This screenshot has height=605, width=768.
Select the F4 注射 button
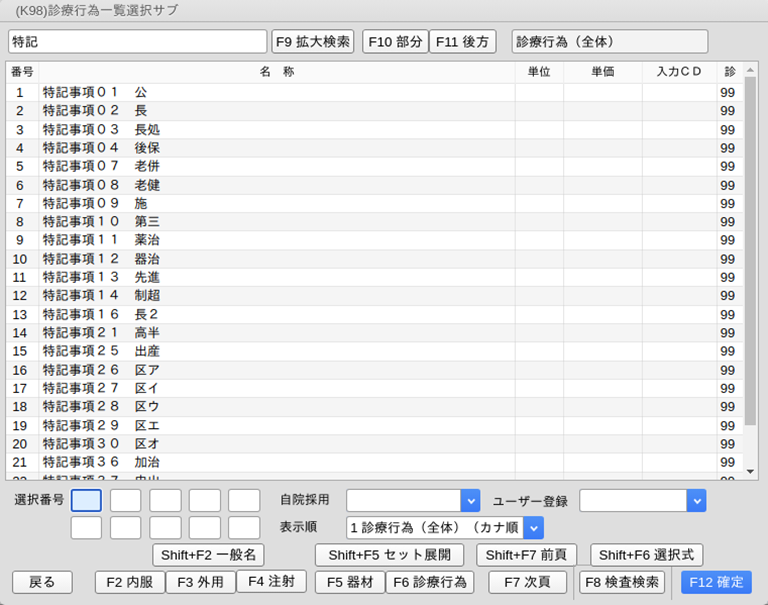tap(271, 581)
